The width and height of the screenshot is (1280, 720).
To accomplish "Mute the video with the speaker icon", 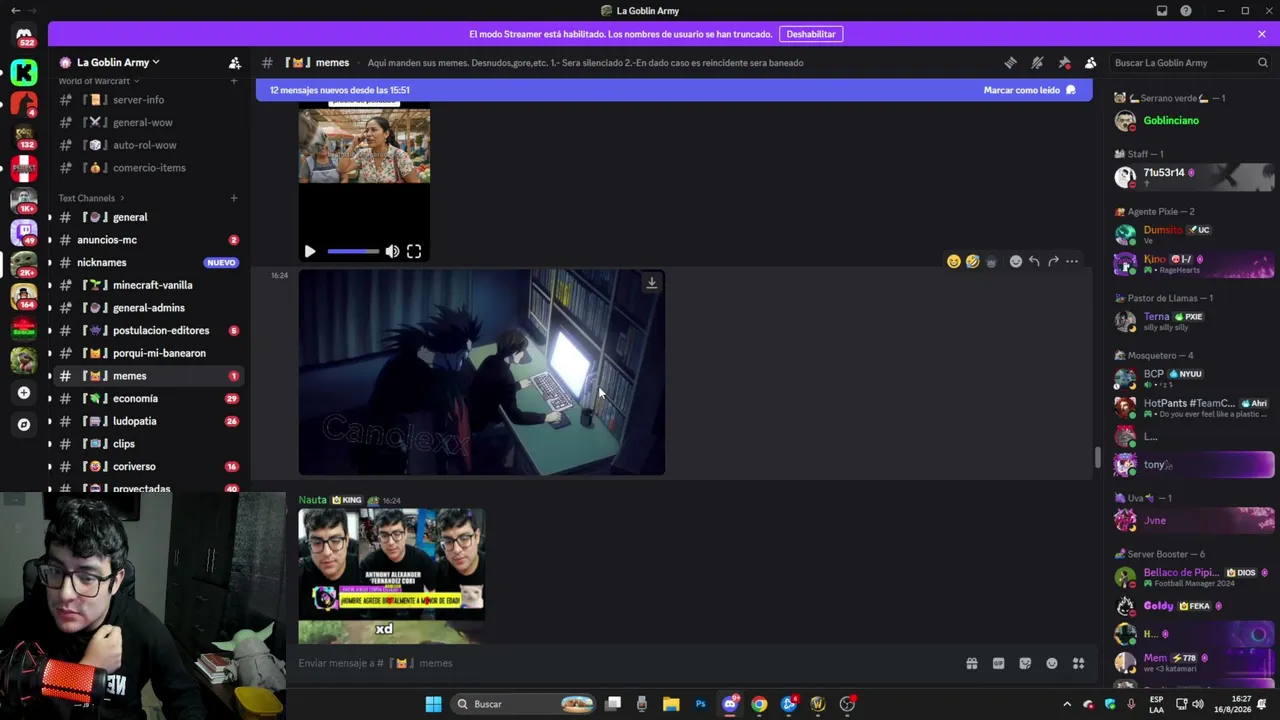I will click(x=392, y=252).
